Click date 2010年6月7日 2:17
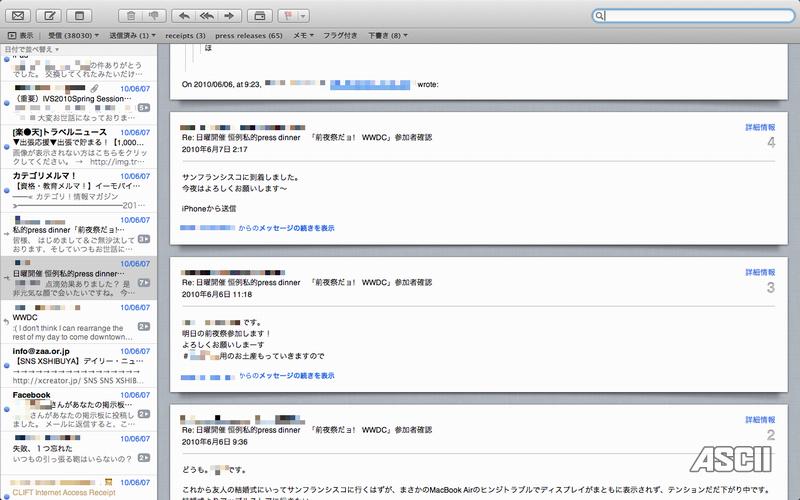Image resolution: width=800 pixels, height=500 pixels. [214, 149]
